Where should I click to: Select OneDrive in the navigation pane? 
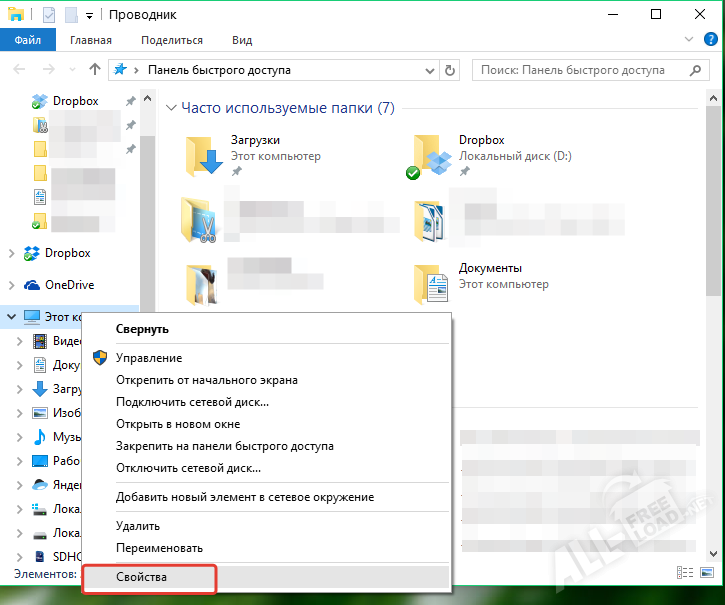69,285
